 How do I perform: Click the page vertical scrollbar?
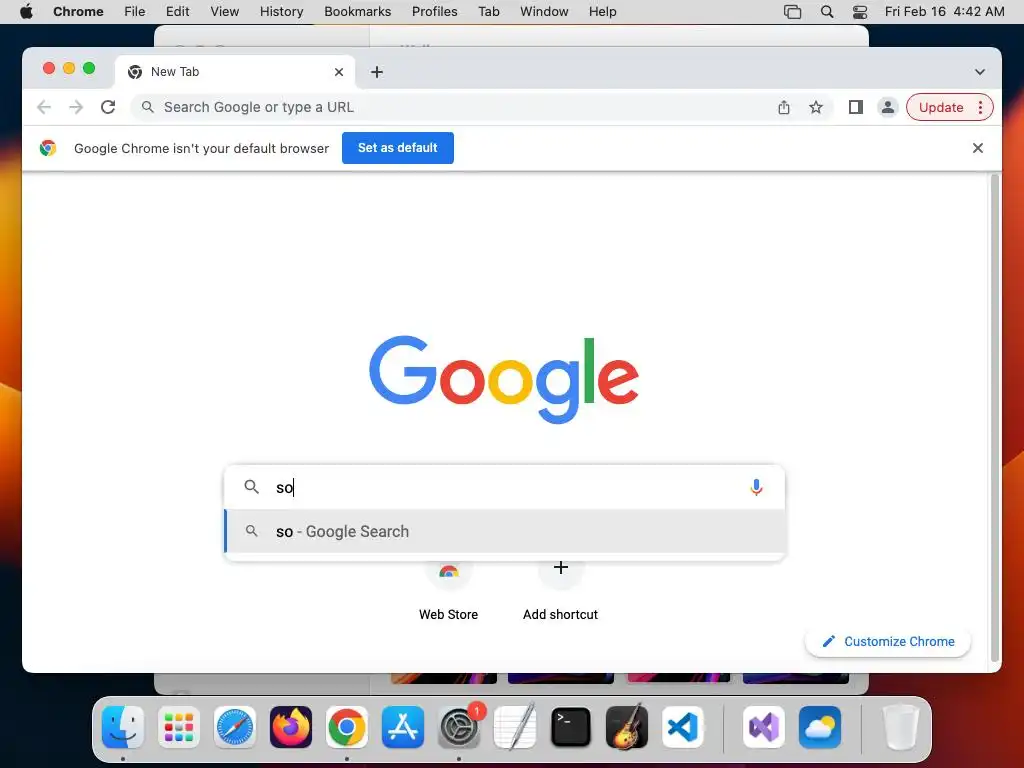pyautogui.click(x=995, y=418)
